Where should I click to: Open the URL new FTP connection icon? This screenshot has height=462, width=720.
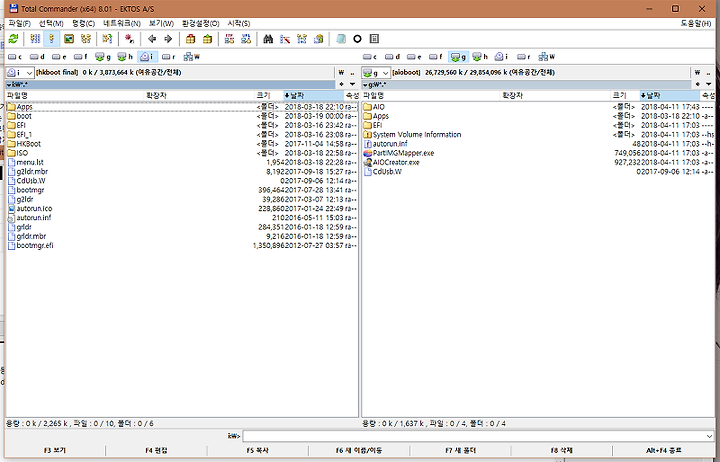tap(246, 39)
